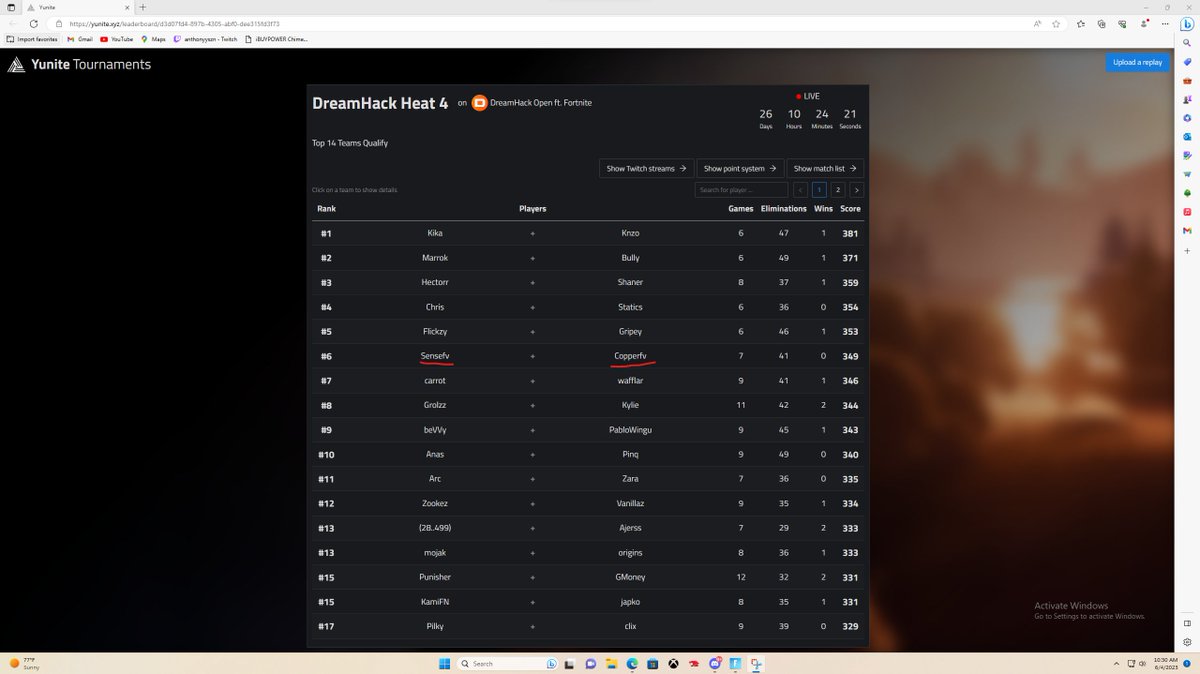Open the Windows Start menu

tap(443, 663)
